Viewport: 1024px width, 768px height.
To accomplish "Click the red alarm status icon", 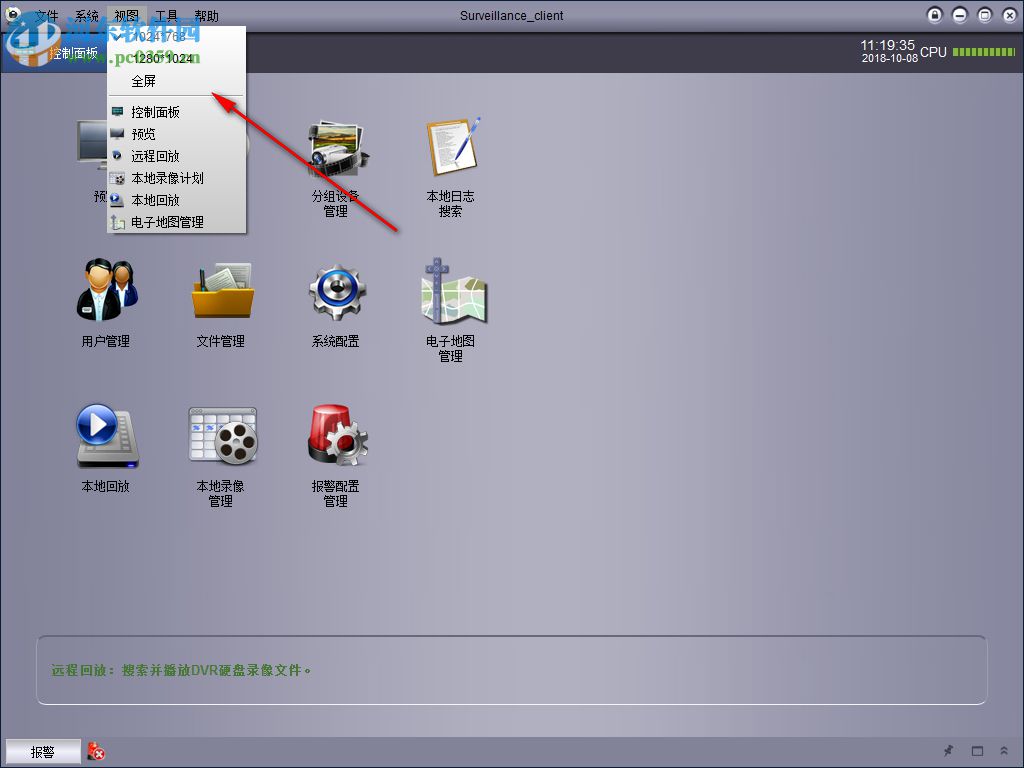I will coord(97,752).
